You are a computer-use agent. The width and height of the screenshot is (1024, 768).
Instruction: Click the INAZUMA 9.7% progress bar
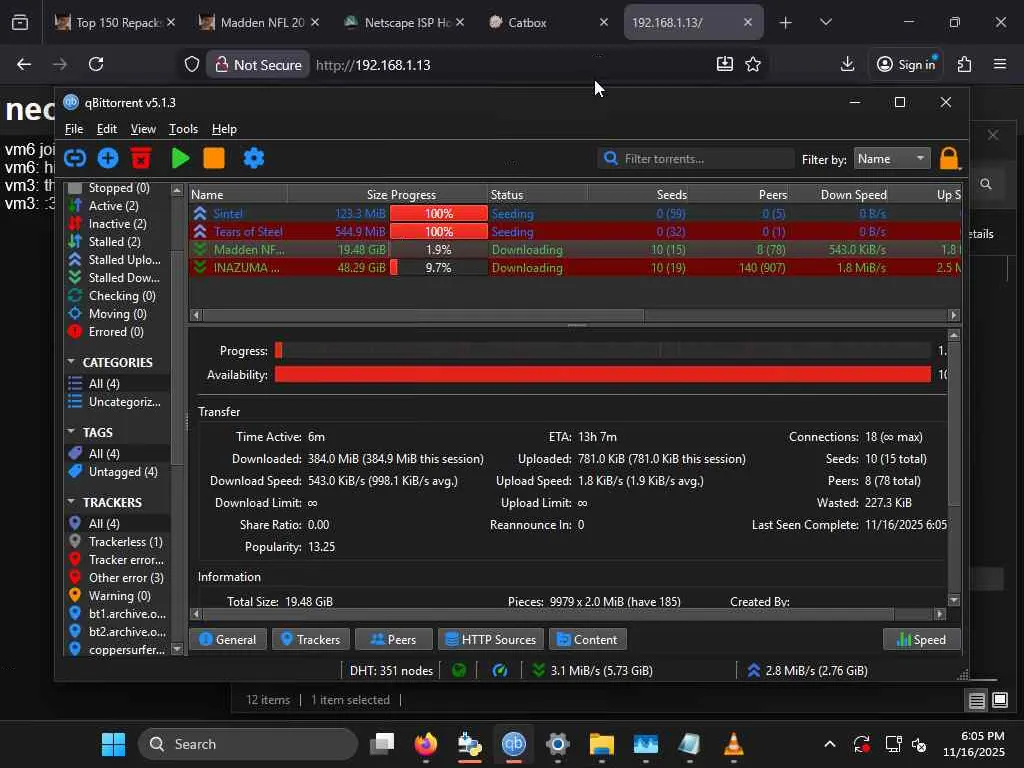[x=438, y=268]
